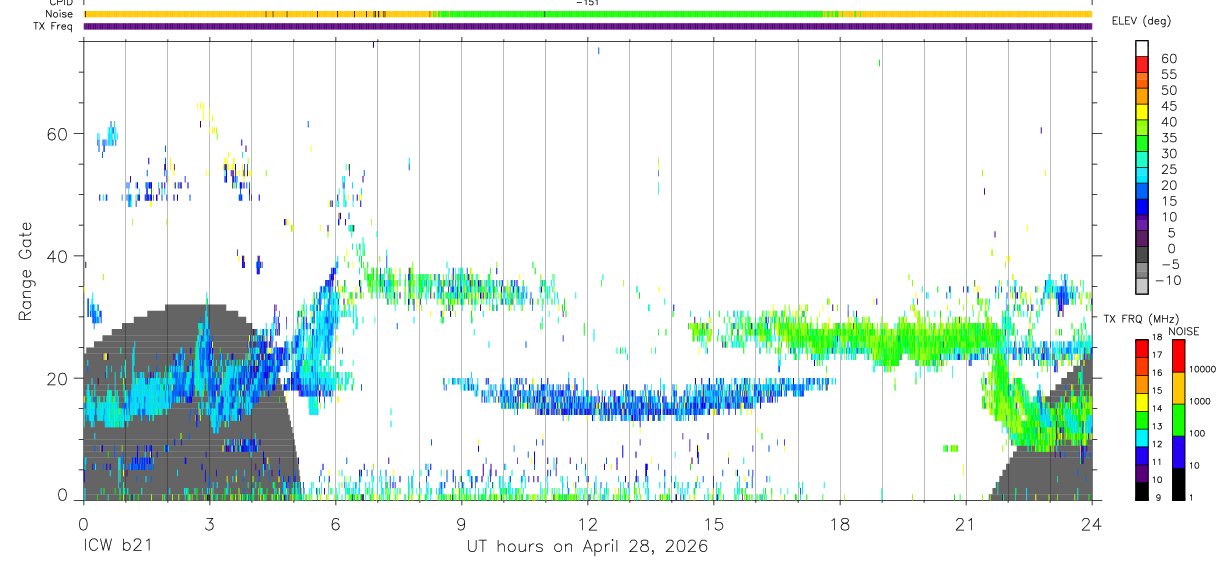Click the 'ELEV (deg)' legend title
The width and height of the screenshot is (1228, 567).
pos(1142,20)
